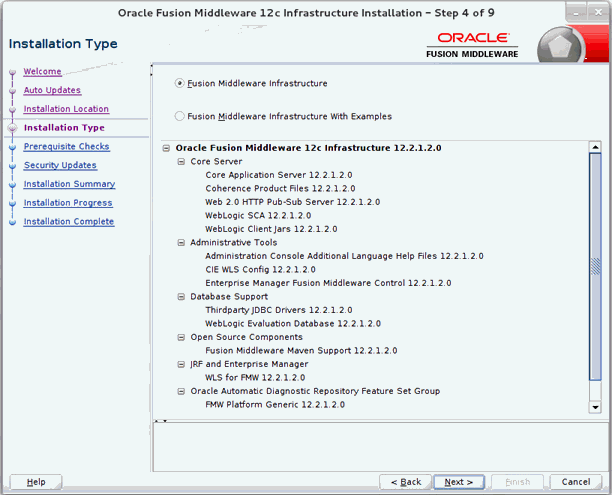Open Installation Progress step

click(68, 203)
